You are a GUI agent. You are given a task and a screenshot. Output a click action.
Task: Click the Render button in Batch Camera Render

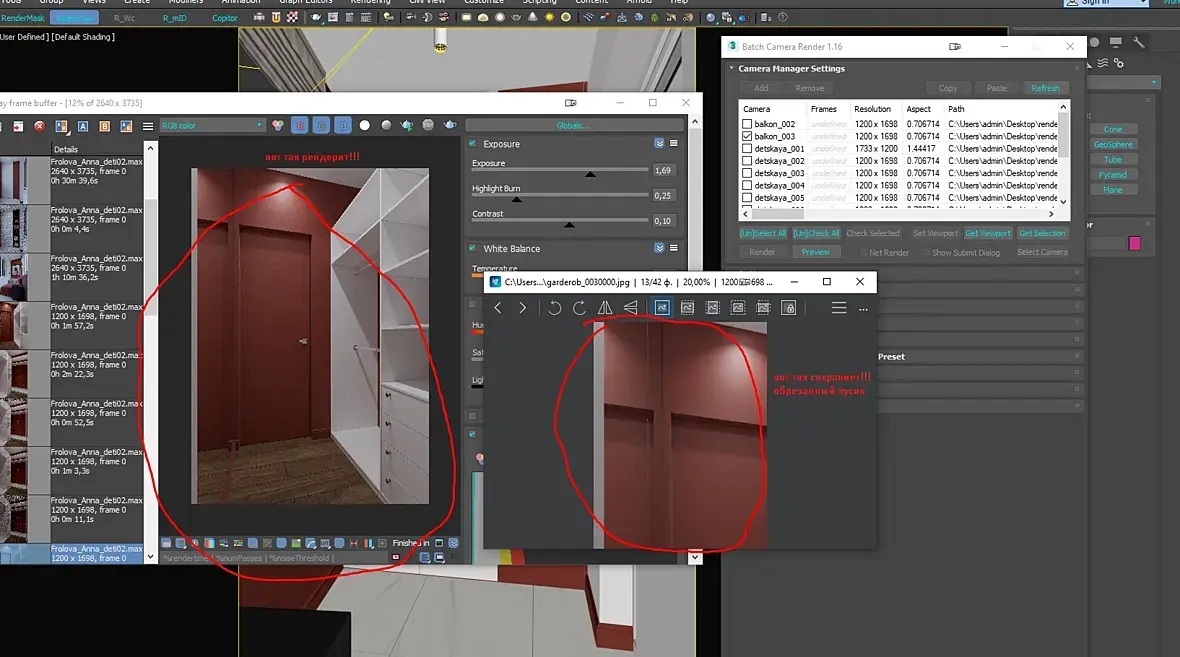[762, 252]
